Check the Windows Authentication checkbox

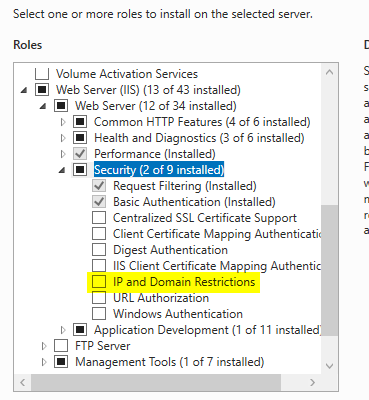click(99, 314)
